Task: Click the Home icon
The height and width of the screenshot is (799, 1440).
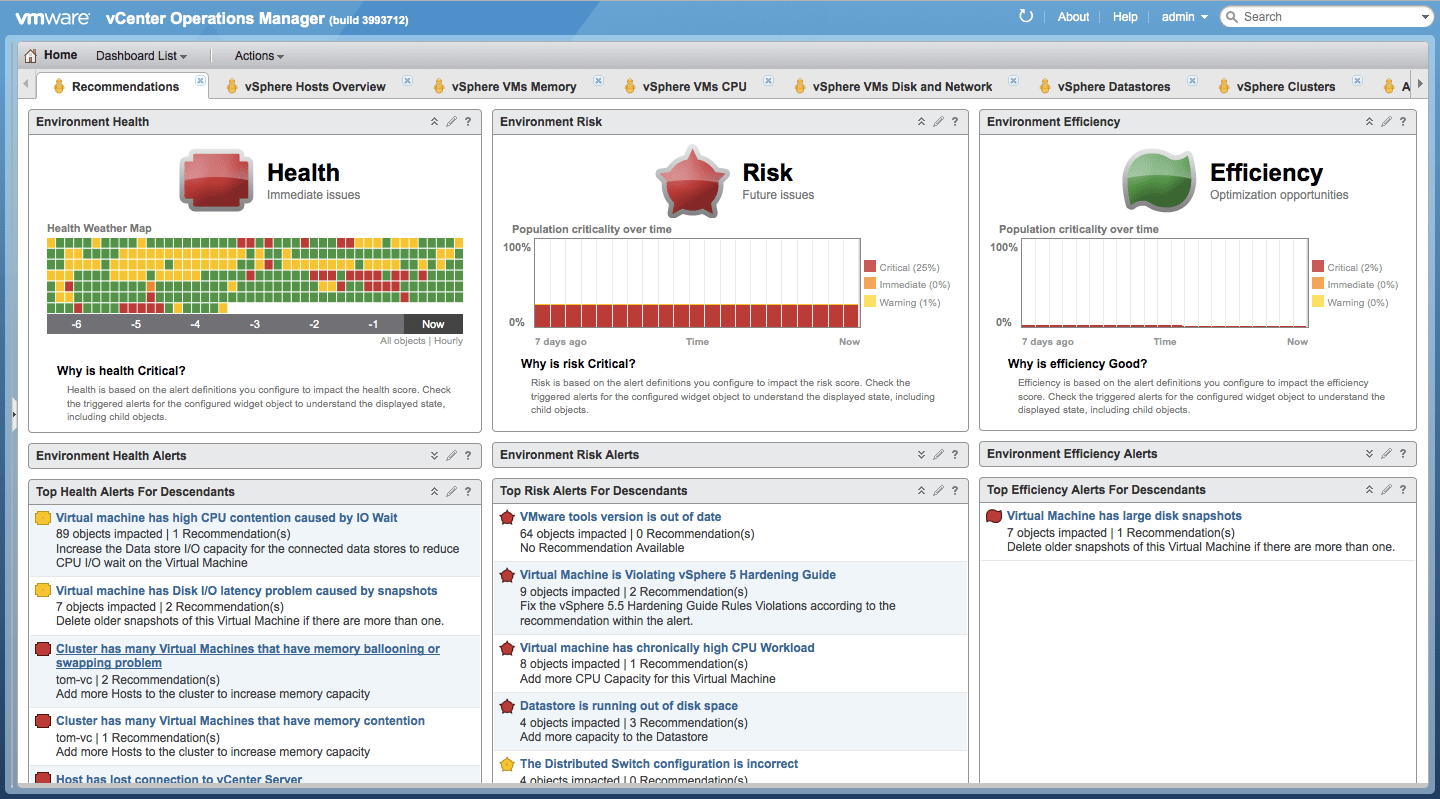Action: pos(31,56)
